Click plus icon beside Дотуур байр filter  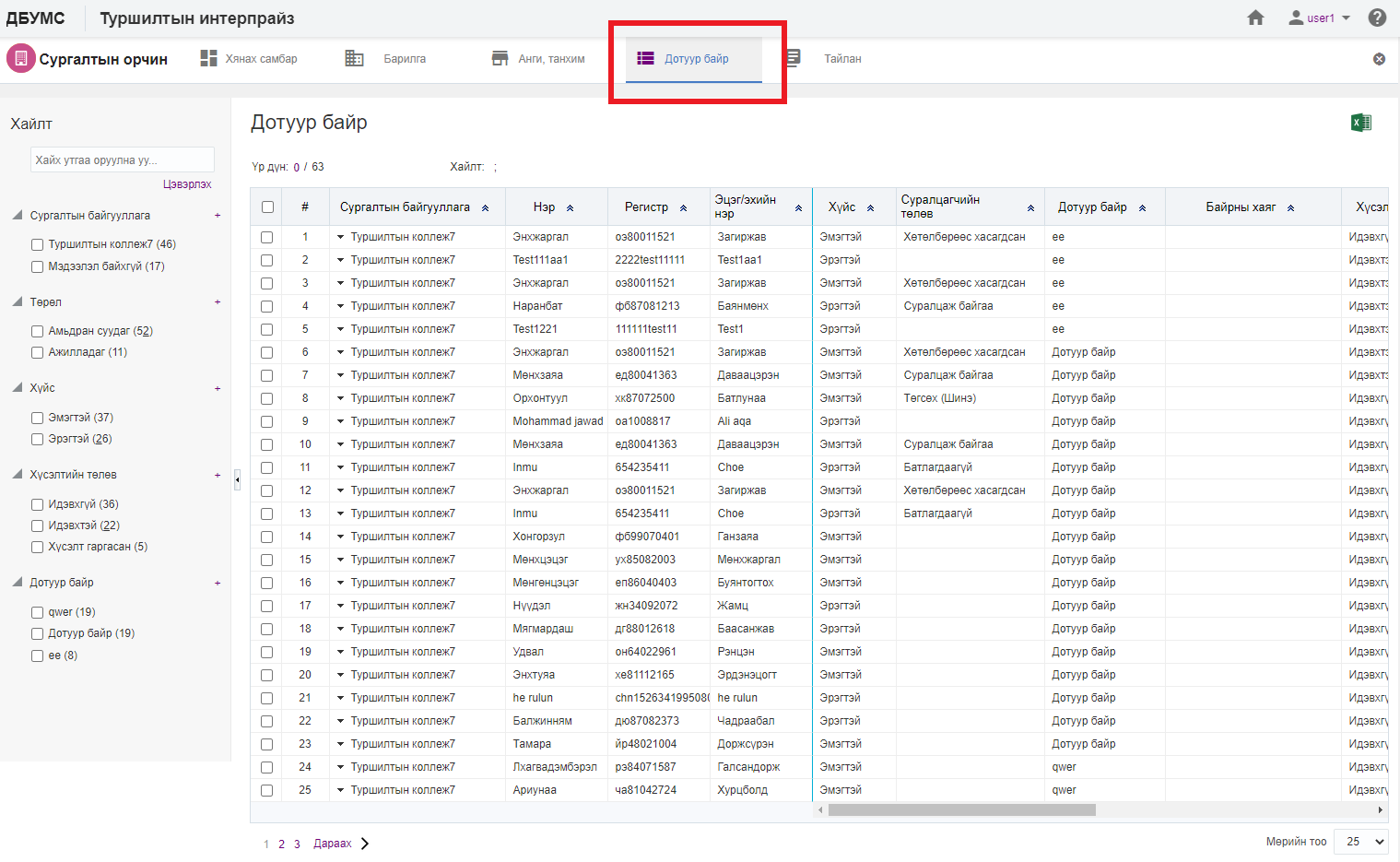coord(218,584)
